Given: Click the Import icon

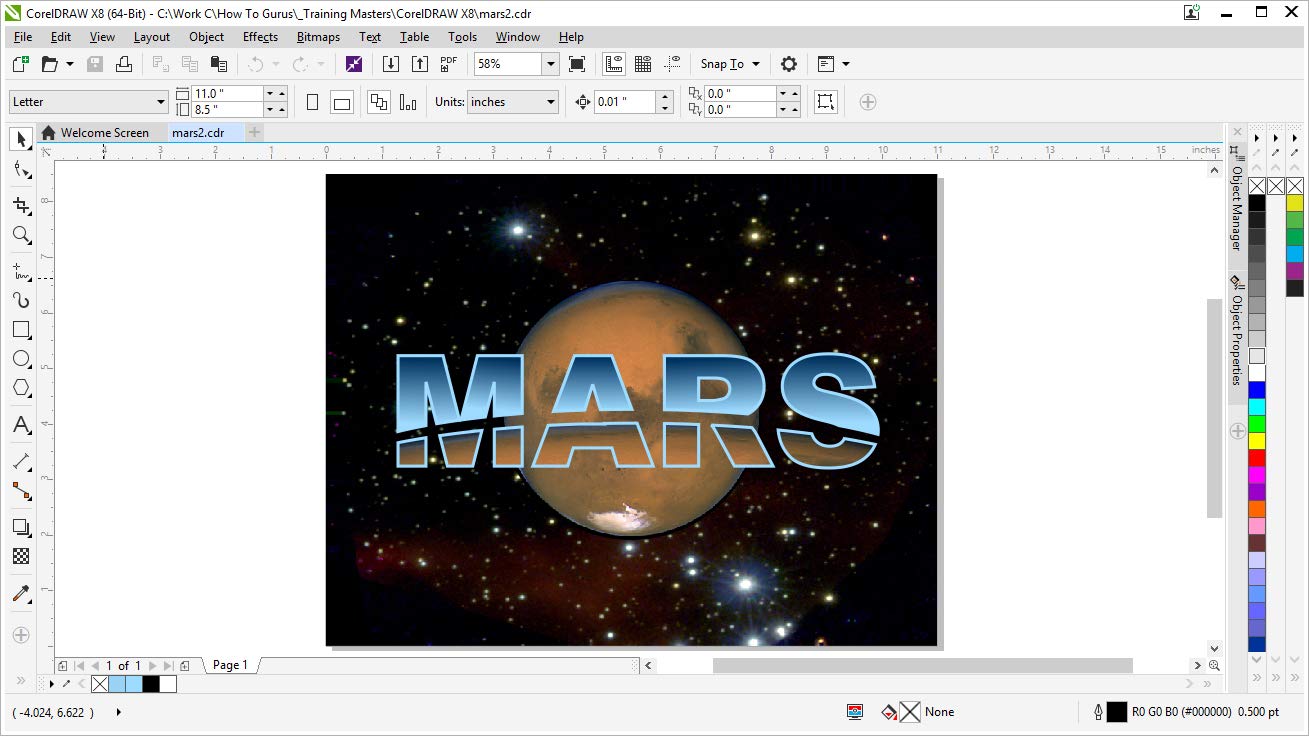Looking at the screenshot, I should pyautogui.click(x=392, y=64).
